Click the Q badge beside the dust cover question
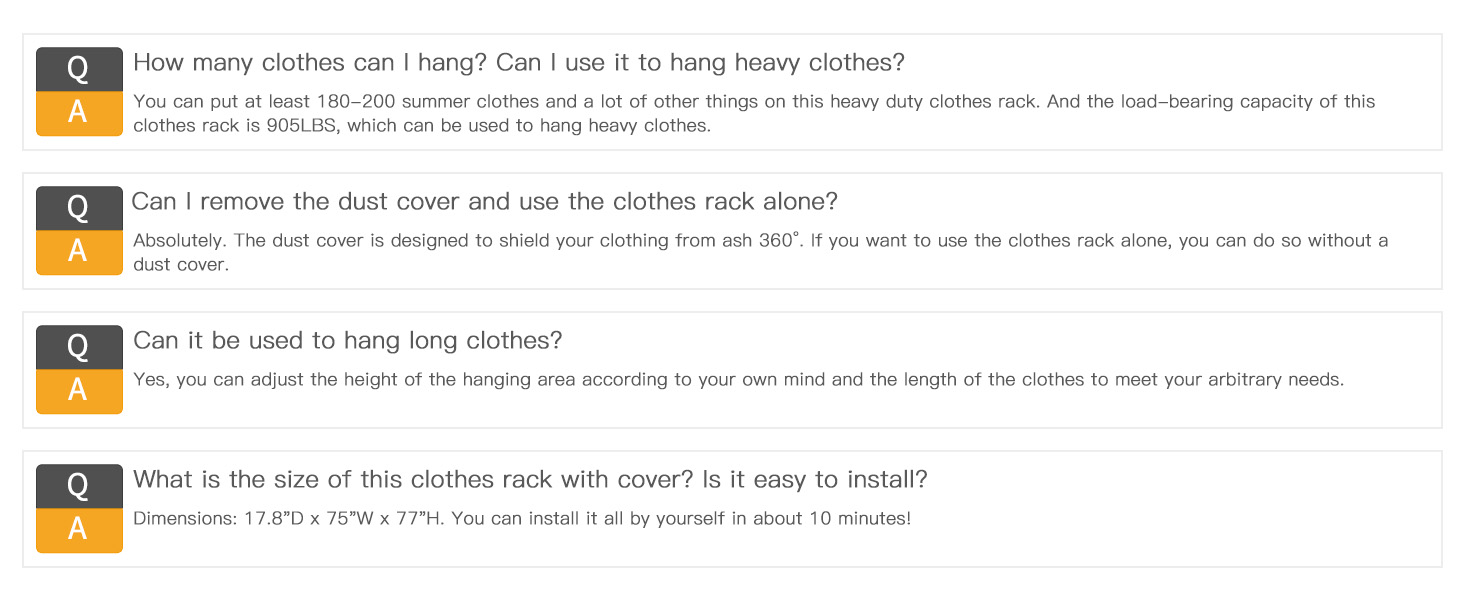This screenshot has width=1464, height=600. click(x=79, y=208)
